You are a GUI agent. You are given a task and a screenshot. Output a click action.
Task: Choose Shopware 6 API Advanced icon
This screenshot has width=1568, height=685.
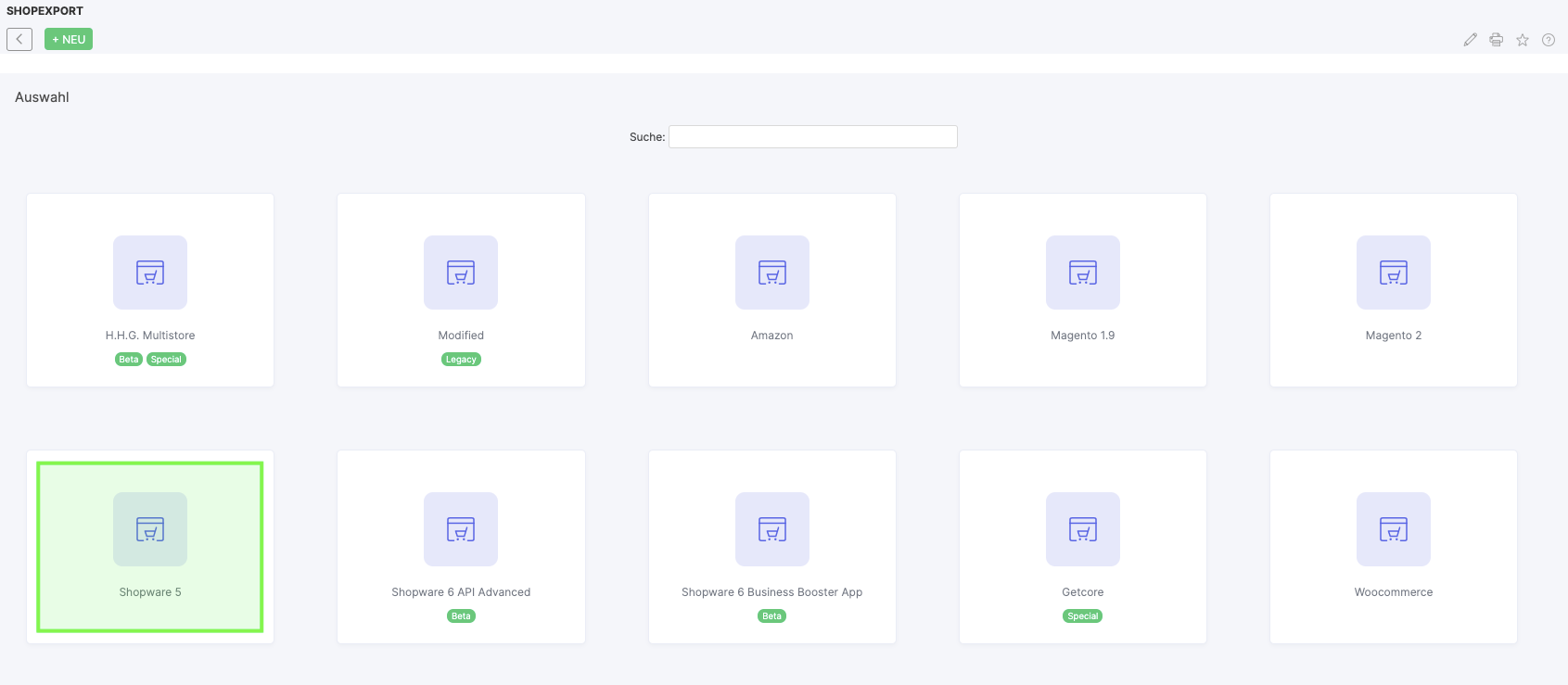pos(461,529)
